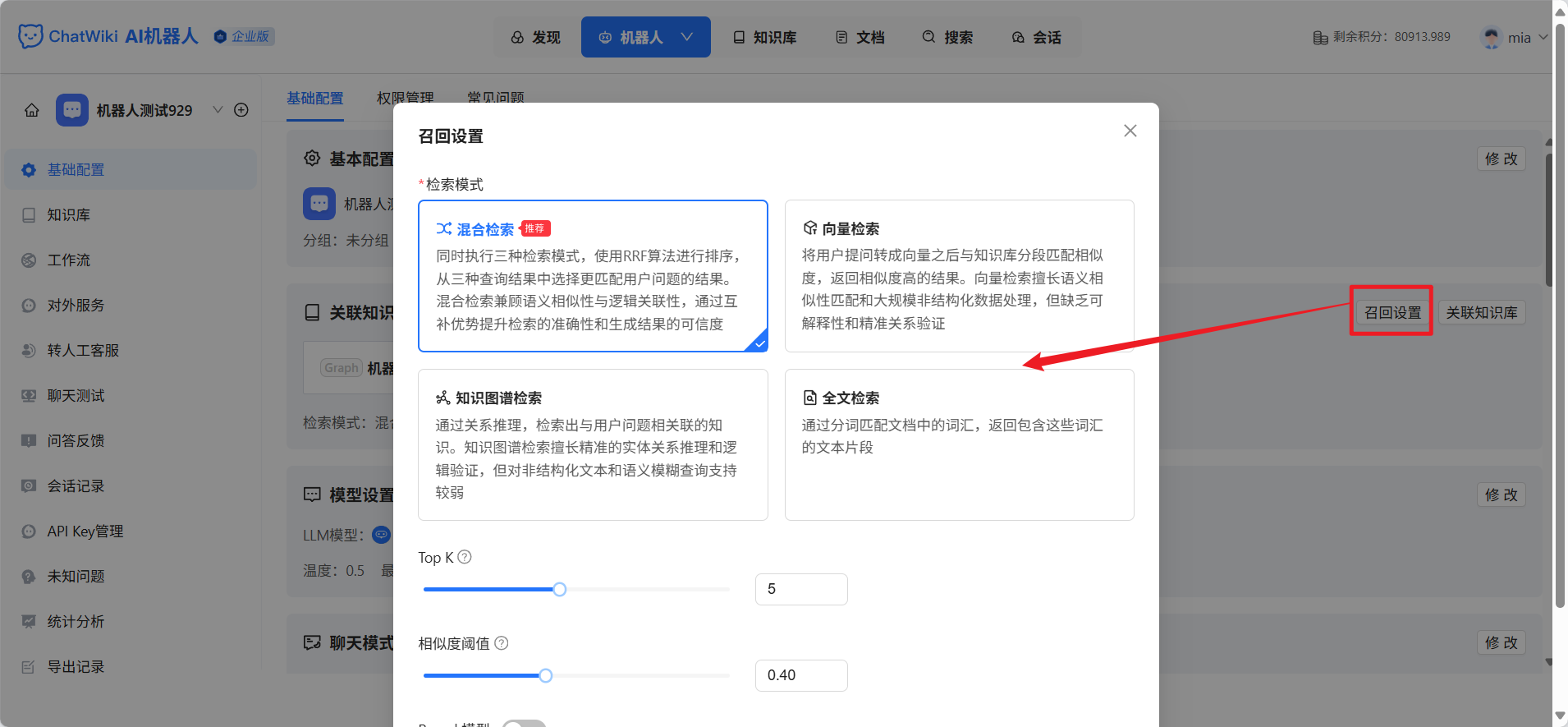Add a new robot with plus icon
The image size is (1568, 727).
tap(241, 110)
